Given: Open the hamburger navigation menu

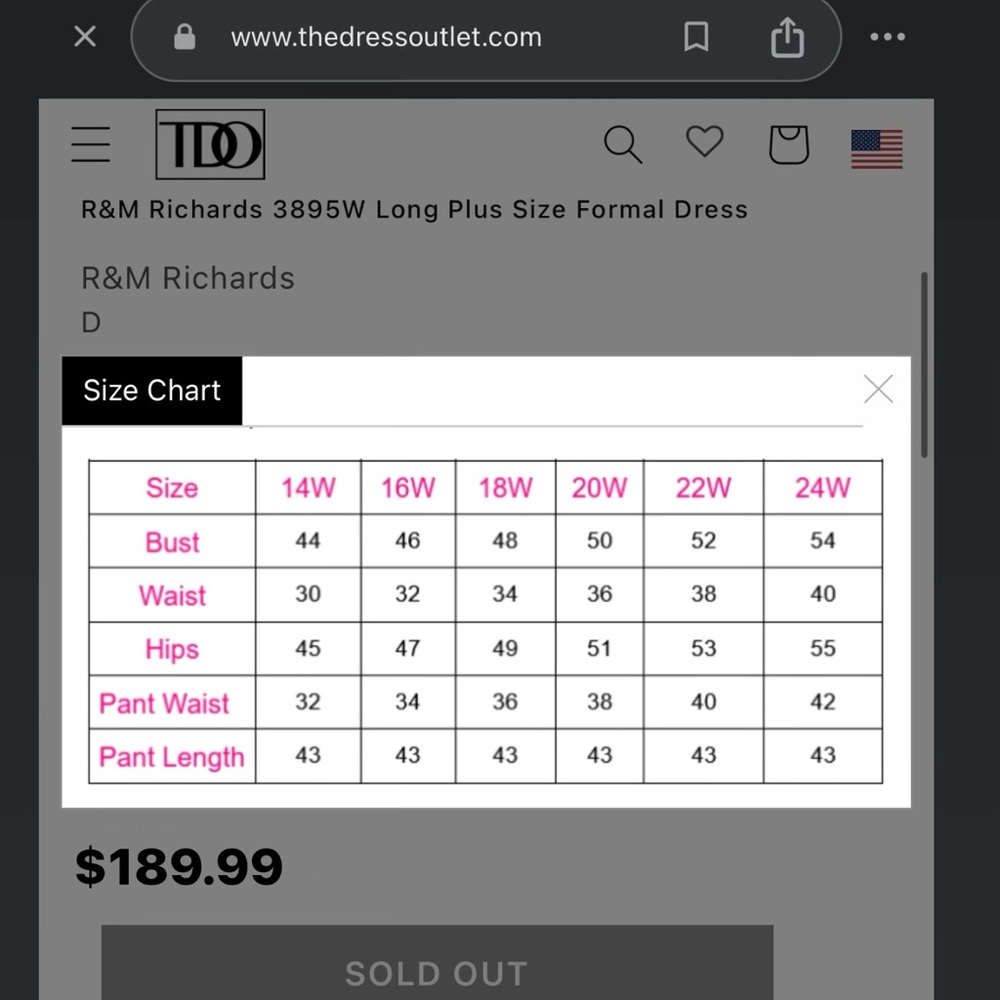Looking at the screenshot, I should 91,145.
